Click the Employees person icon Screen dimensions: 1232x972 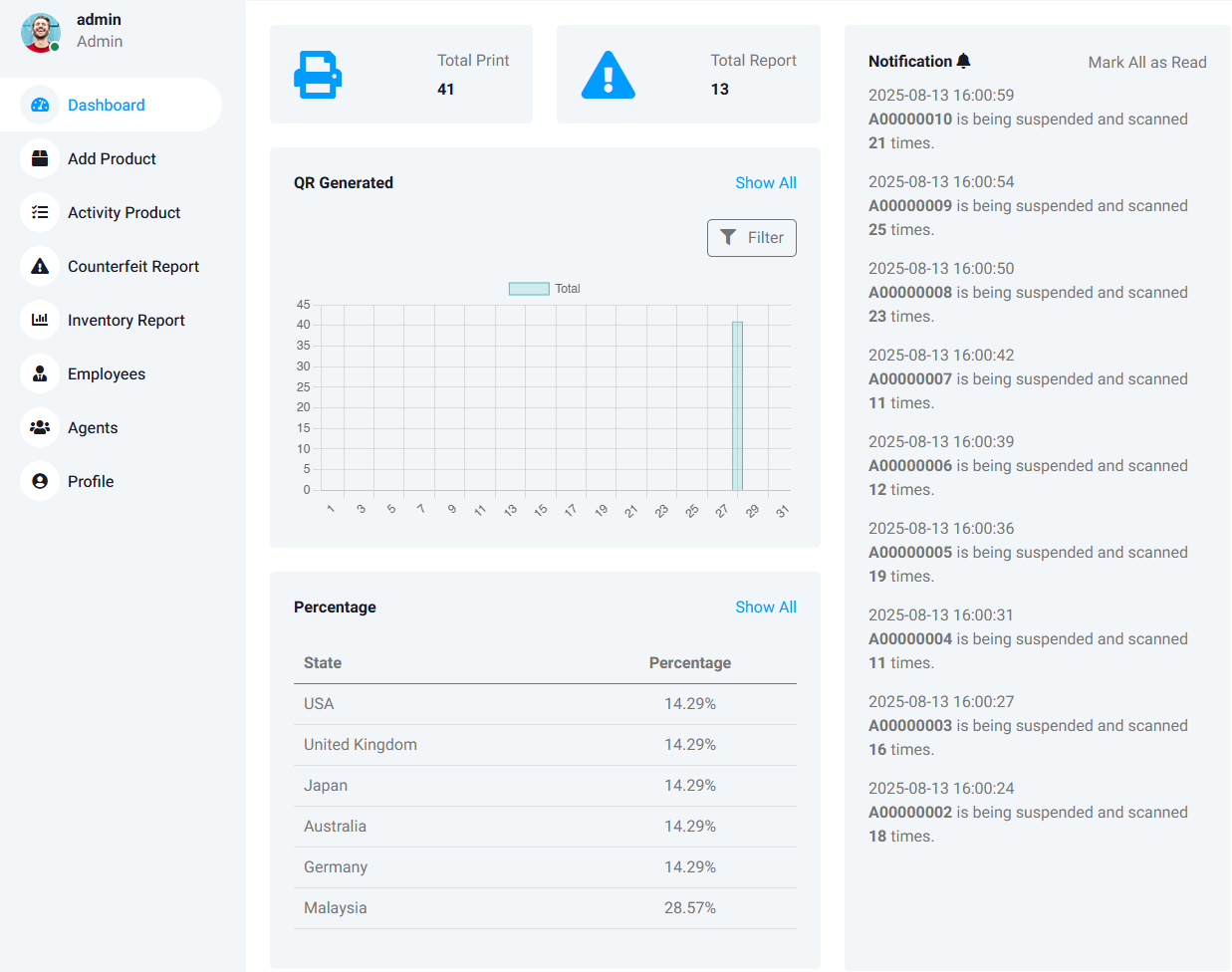pyautogui.click(x=40, y=373)
